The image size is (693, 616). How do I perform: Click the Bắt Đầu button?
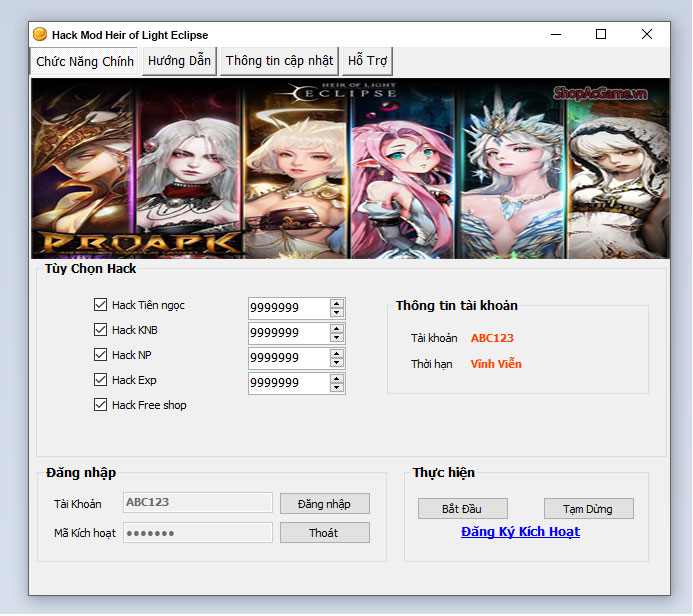point(463,509)
